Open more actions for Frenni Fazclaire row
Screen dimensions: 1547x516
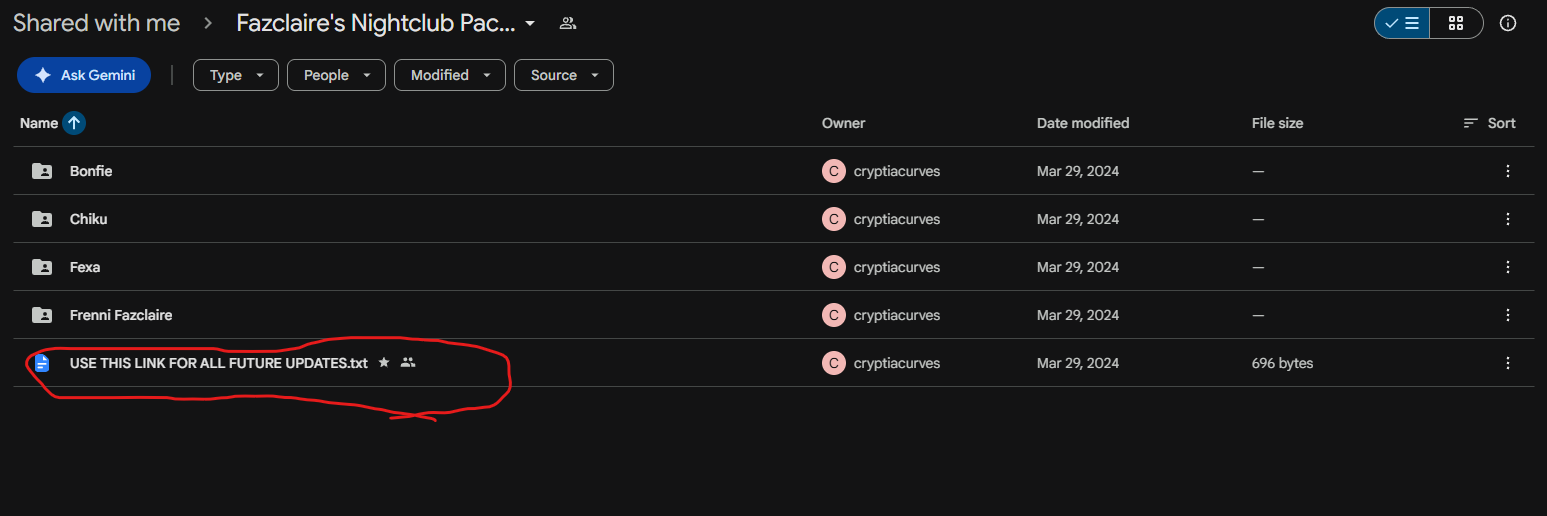[x=1508, y=315]
